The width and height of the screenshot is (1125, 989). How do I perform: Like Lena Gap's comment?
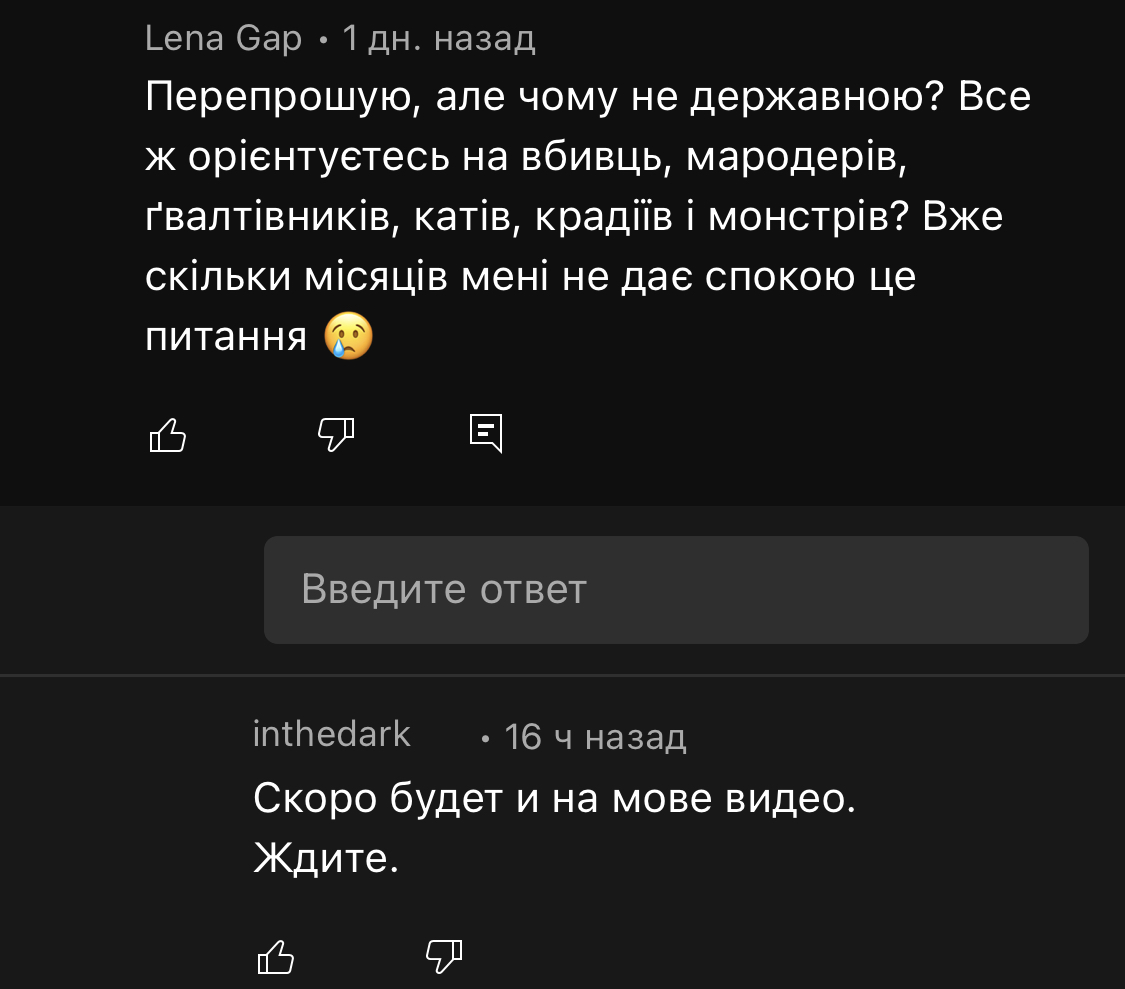pos(167,435)
